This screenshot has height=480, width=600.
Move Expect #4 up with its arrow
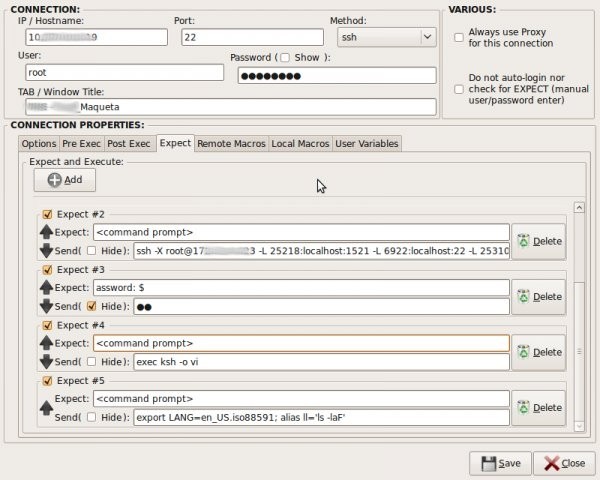click(46, 343)
